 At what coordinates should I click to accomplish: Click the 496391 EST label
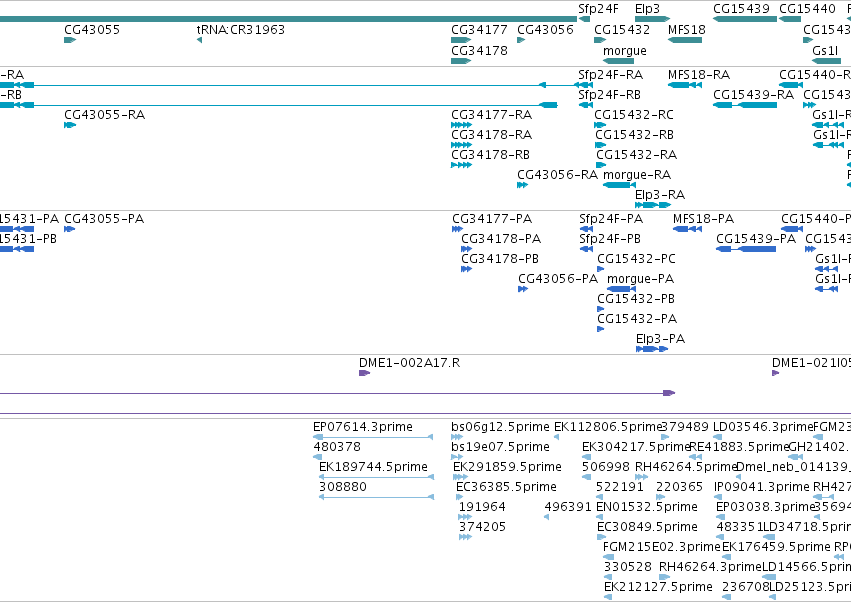click(568, 507)
